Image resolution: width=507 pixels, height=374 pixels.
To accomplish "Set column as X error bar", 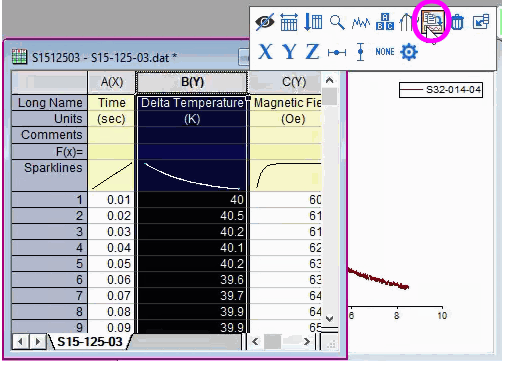I will (x=337, y=52).
